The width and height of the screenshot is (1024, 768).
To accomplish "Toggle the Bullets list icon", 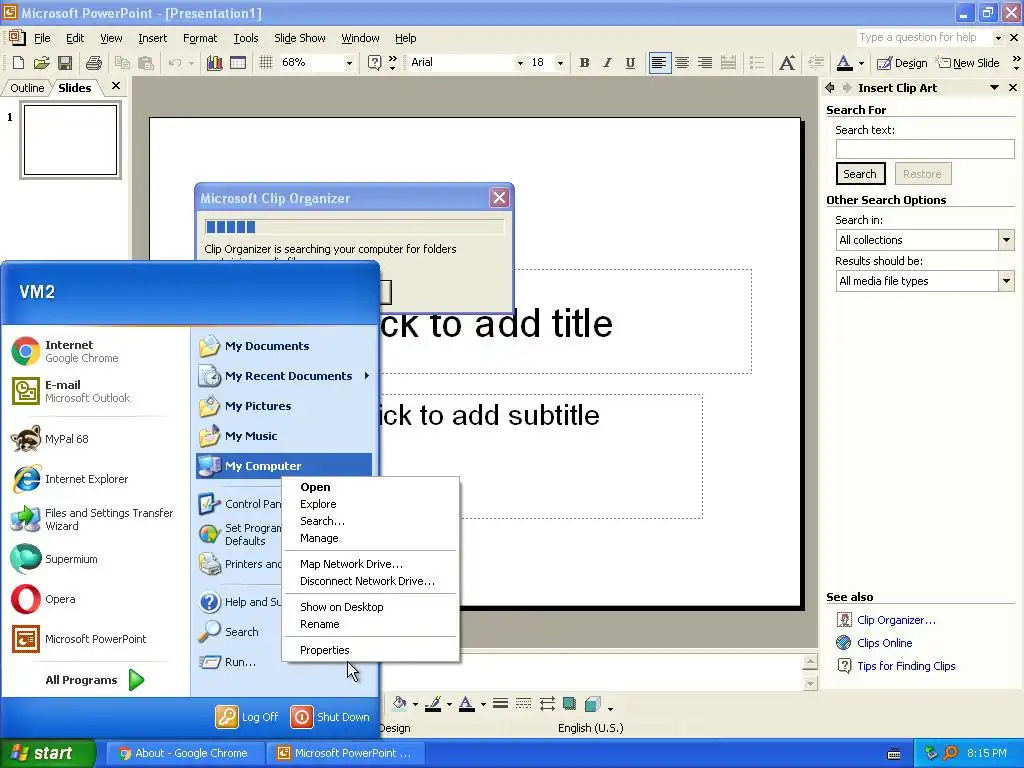I will pyautogui.click(x=757, y=63).
